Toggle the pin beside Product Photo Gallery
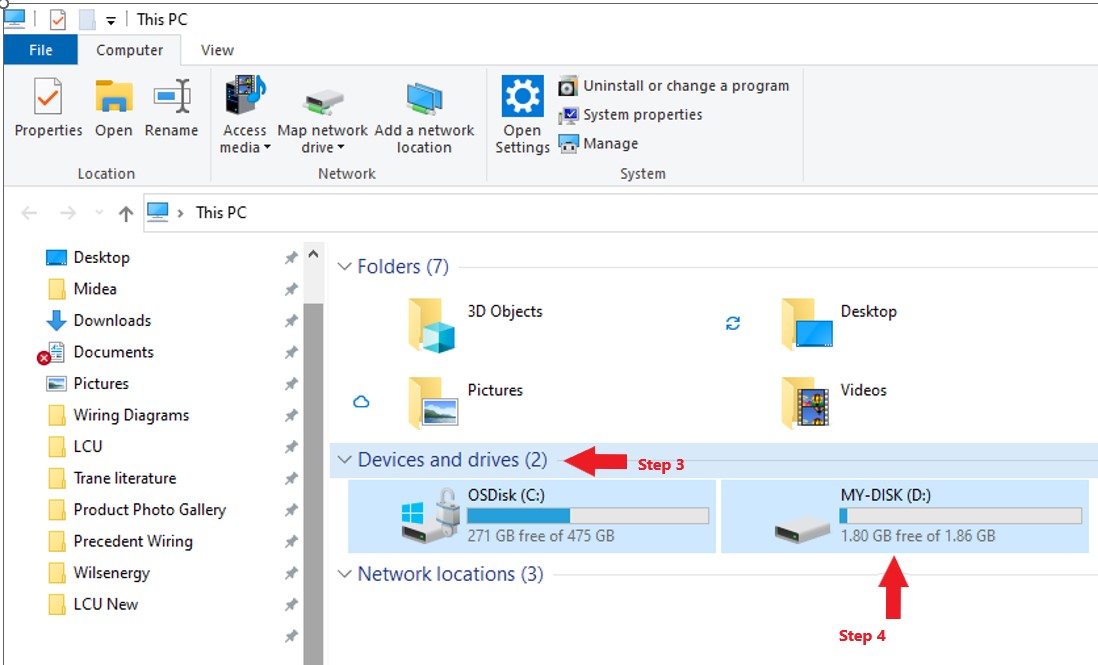This screenshot has height=665, width=1098. point(291,510)
